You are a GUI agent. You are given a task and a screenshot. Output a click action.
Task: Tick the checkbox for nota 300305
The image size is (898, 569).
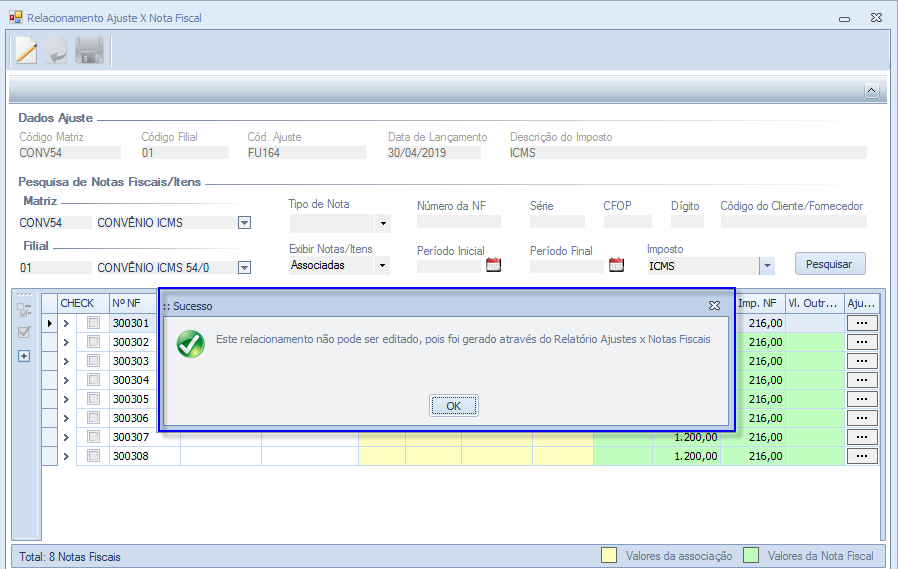tap(93, 399)
